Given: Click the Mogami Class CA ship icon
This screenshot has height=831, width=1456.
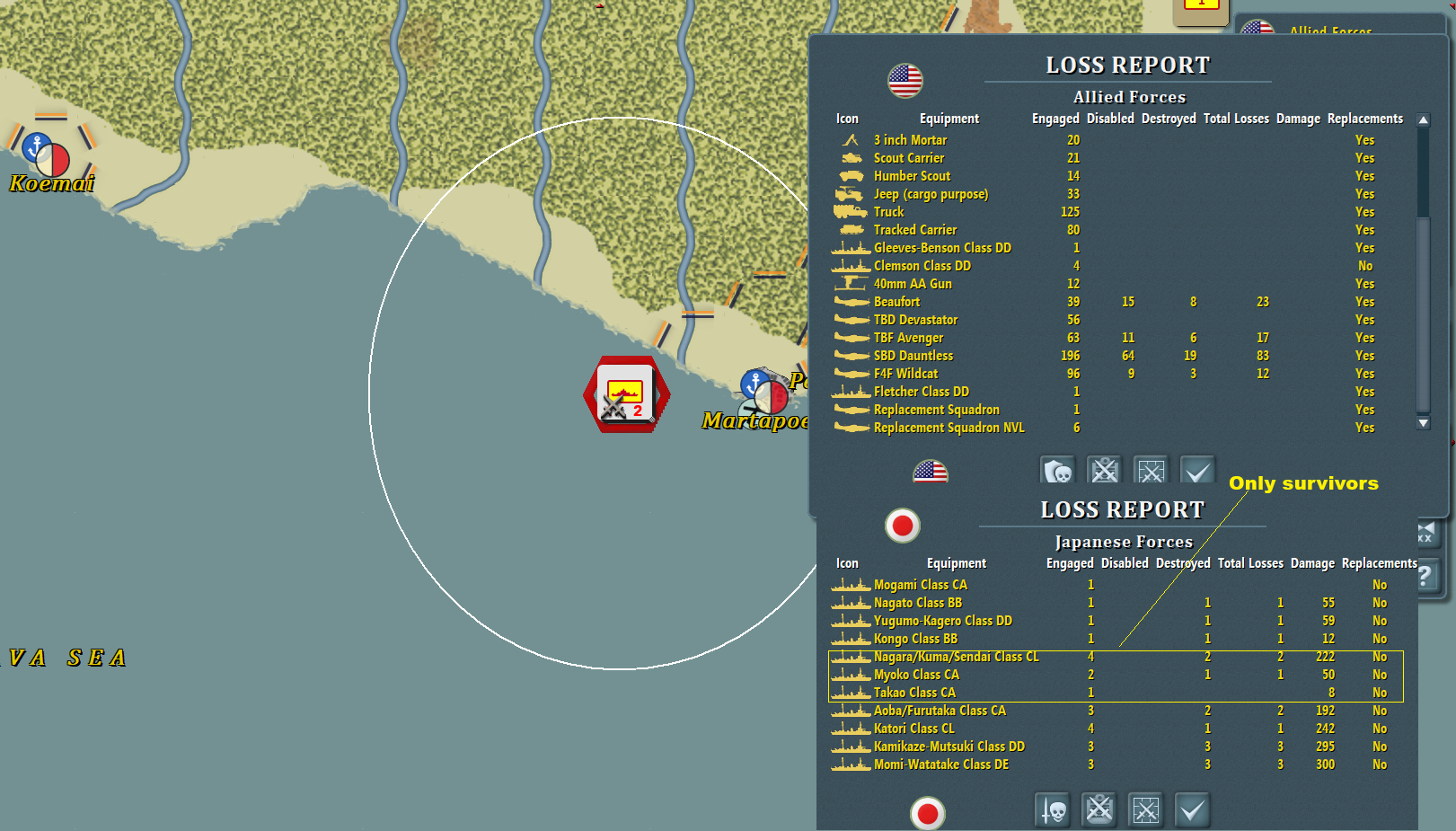Looking at the screenshot, I should [851, 585].
